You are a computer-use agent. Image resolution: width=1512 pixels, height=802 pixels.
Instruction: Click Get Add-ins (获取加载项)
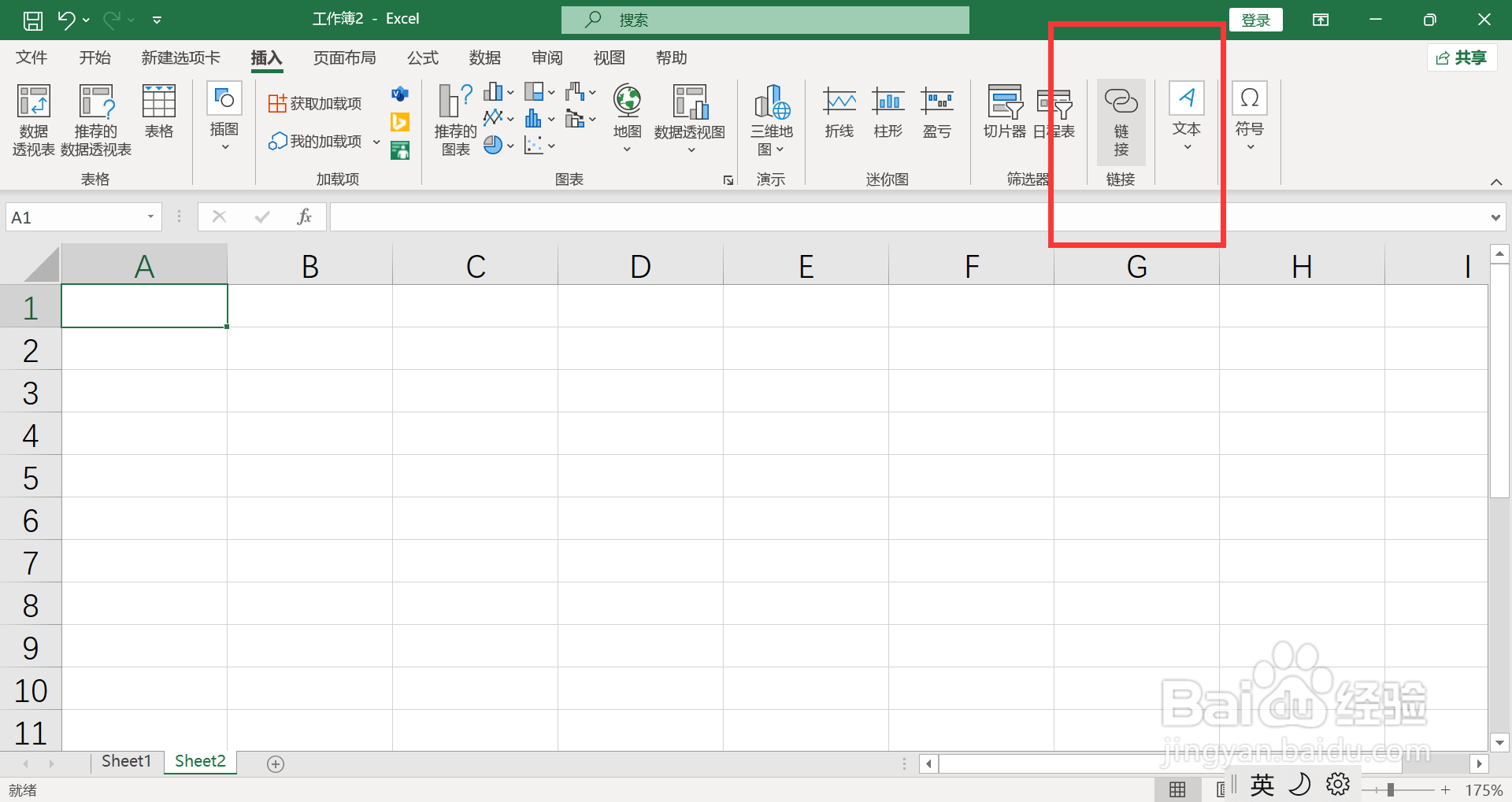coord(315,103)
